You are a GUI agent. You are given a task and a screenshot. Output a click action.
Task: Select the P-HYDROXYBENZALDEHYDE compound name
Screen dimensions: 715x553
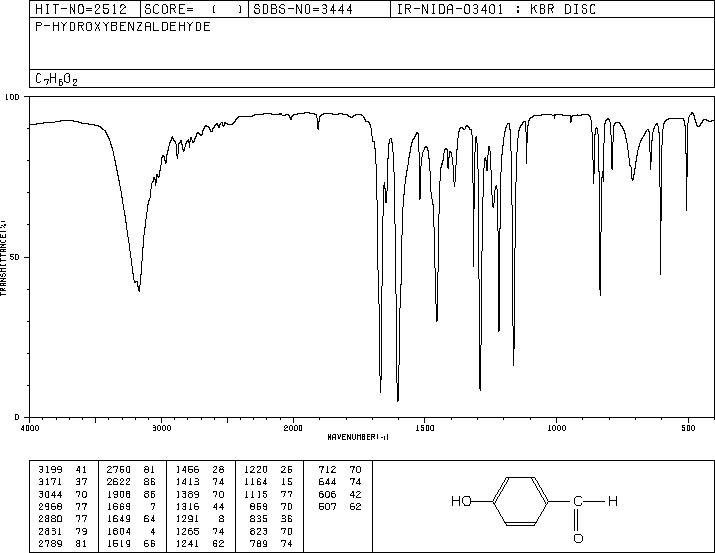(123, 26)
